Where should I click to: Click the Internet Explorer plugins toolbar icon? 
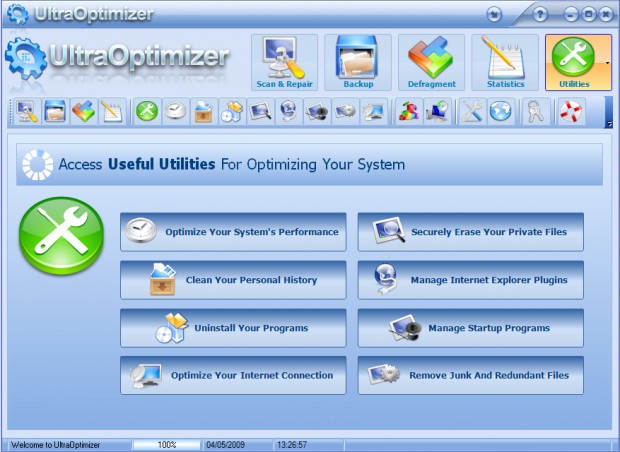coord(288,111)
